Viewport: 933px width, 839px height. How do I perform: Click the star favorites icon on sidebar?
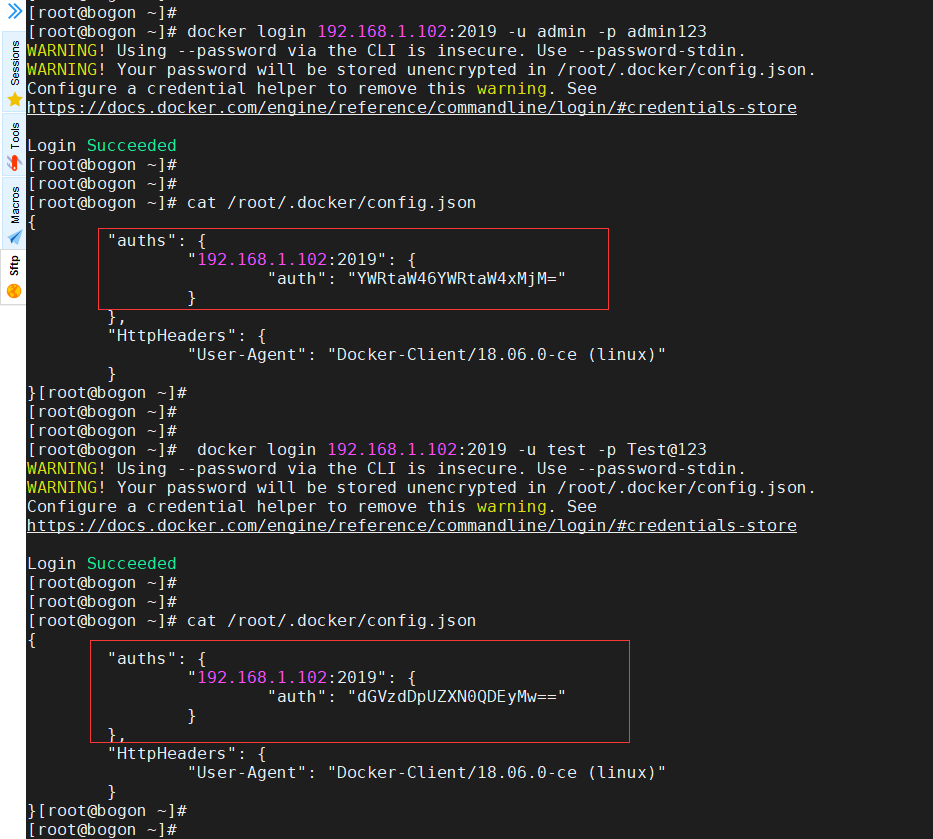pos(12,97)
